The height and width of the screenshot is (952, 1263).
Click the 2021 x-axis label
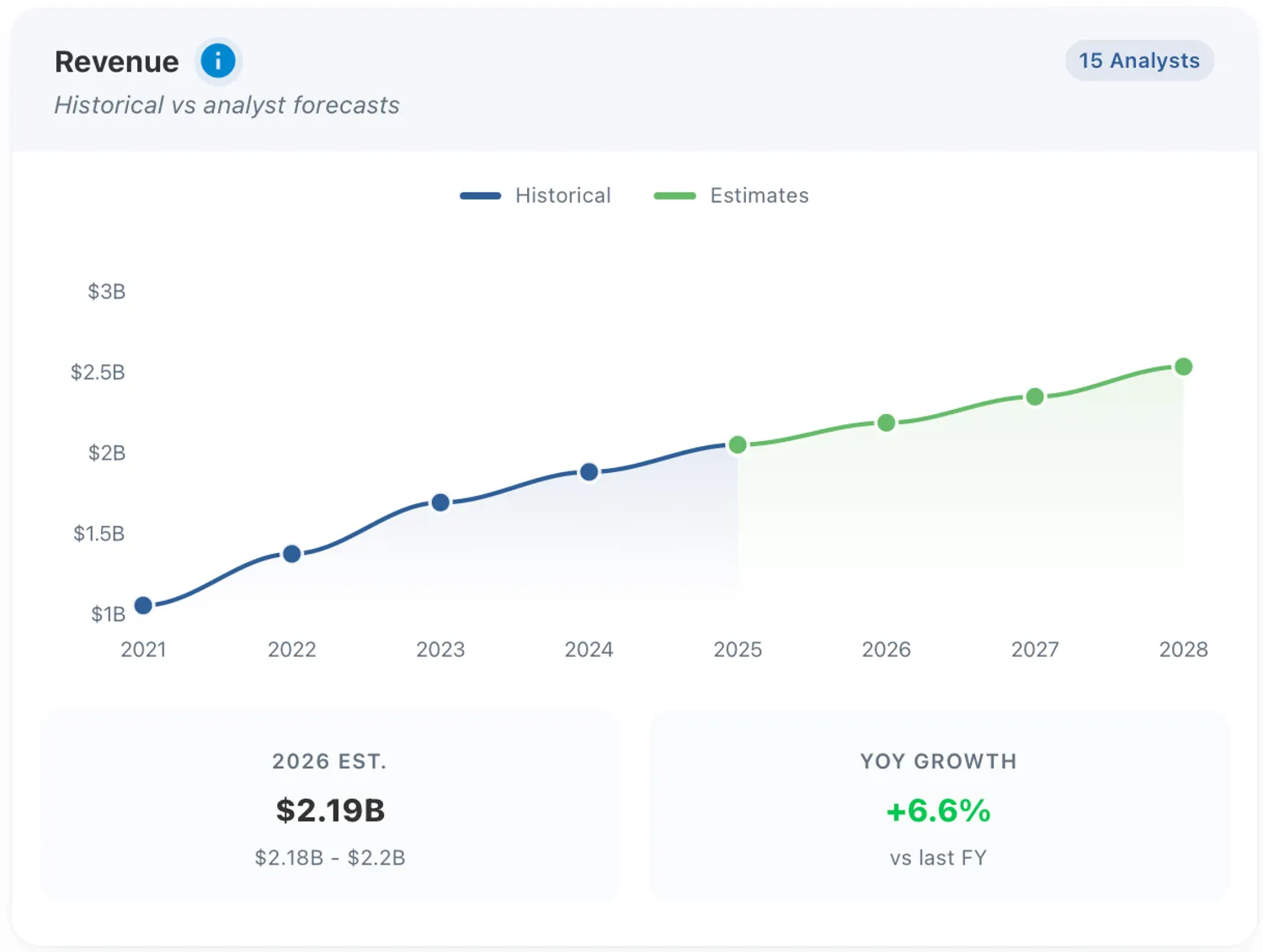[x=143, y=650]
